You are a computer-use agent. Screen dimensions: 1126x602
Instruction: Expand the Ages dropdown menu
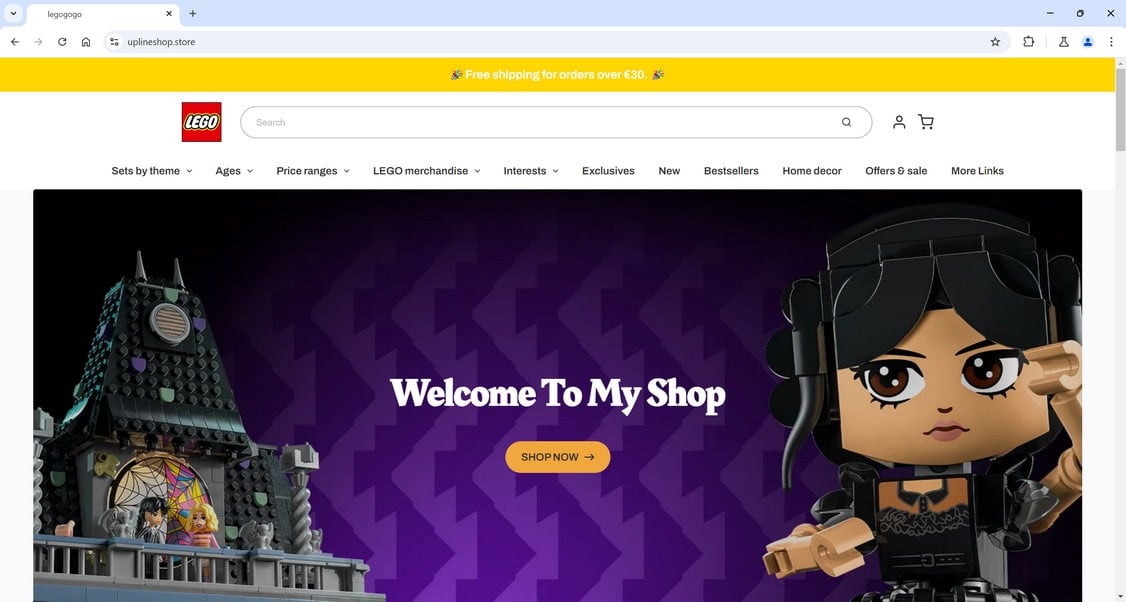[234, 171]
